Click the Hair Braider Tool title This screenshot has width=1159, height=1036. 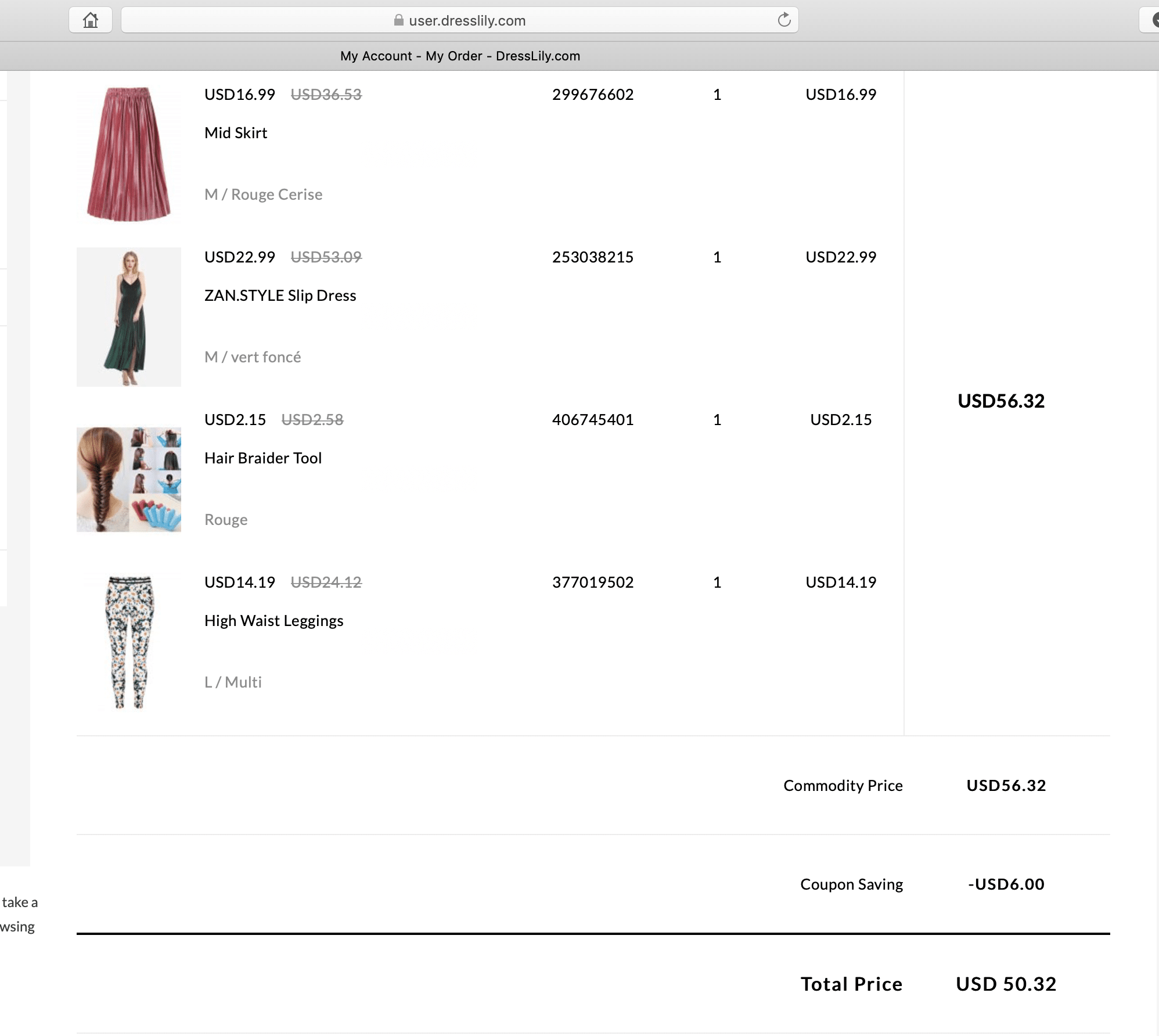point(262,458)
